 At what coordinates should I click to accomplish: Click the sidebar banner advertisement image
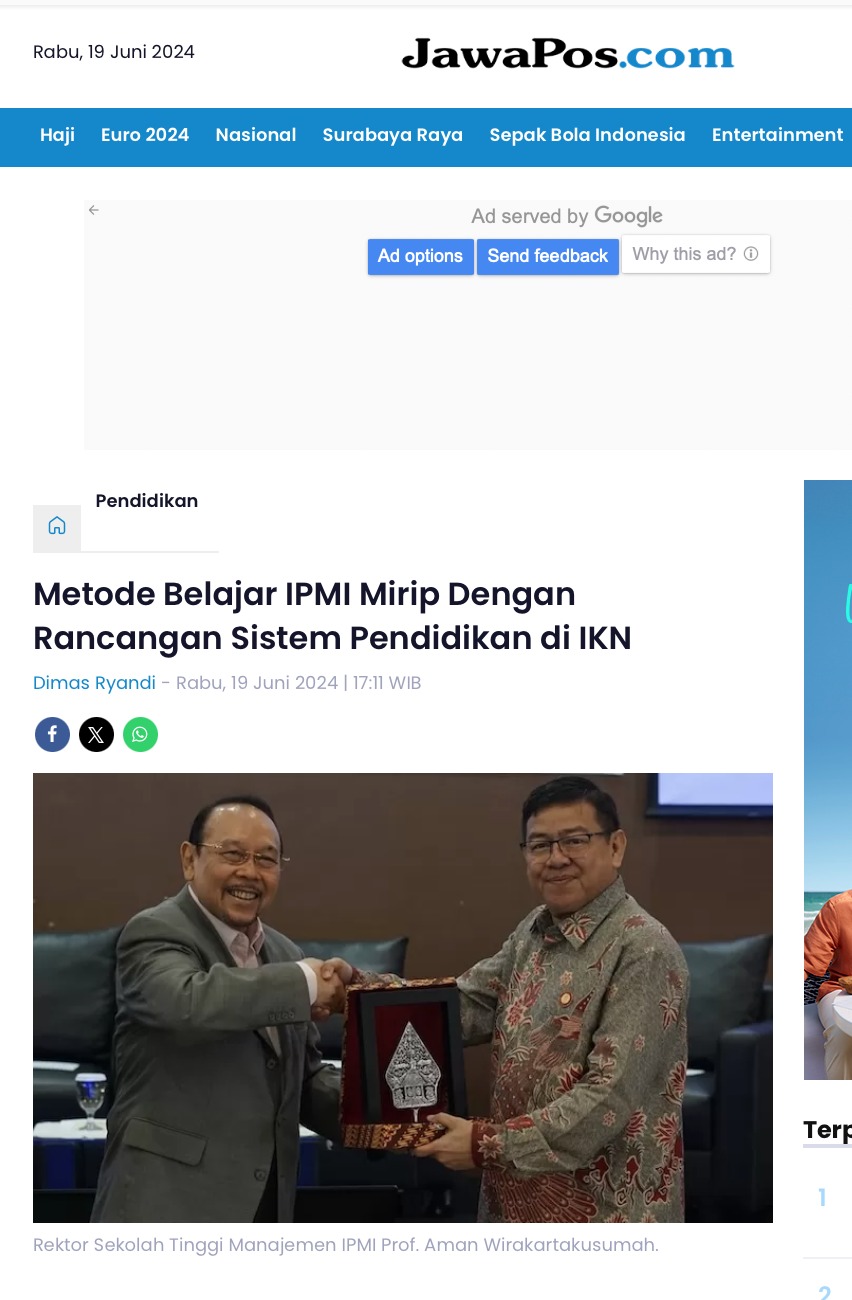pos(828,780)
